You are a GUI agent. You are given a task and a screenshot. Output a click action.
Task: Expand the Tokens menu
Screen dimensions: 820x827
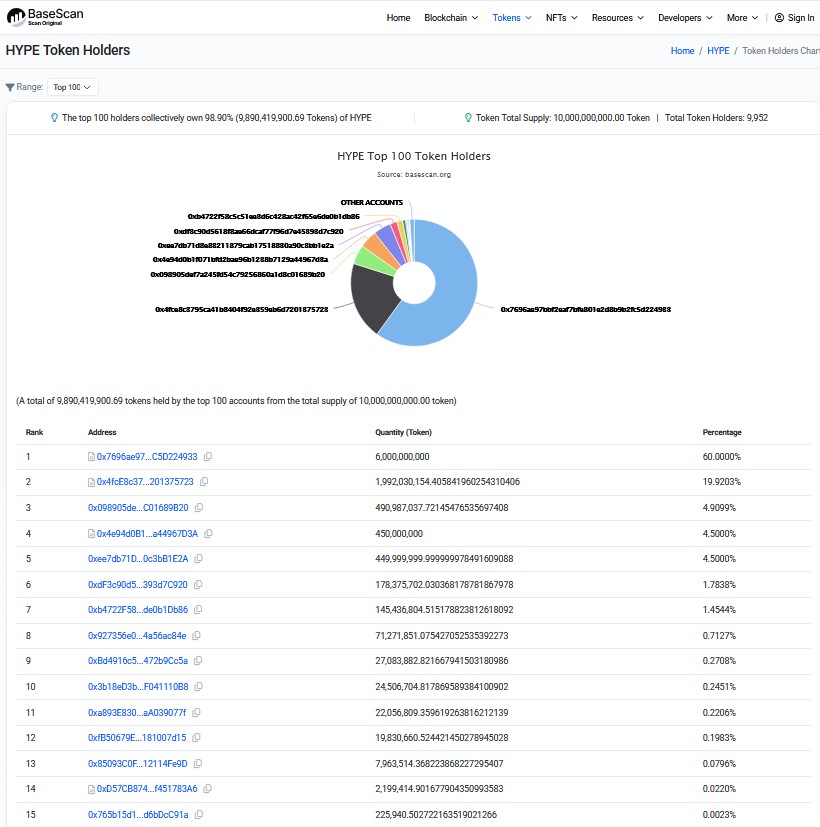click(x=512, y=18)
